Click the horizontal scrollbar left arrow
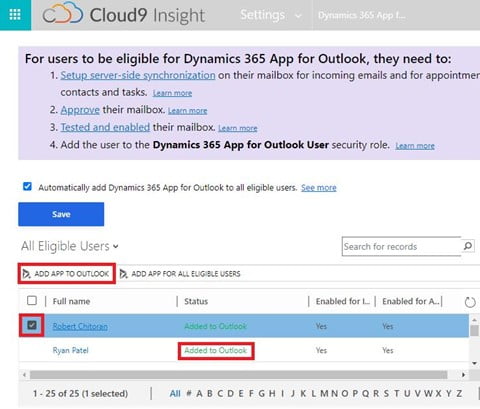This screenshot has width=480, height=409. click(x=24, y=375)
